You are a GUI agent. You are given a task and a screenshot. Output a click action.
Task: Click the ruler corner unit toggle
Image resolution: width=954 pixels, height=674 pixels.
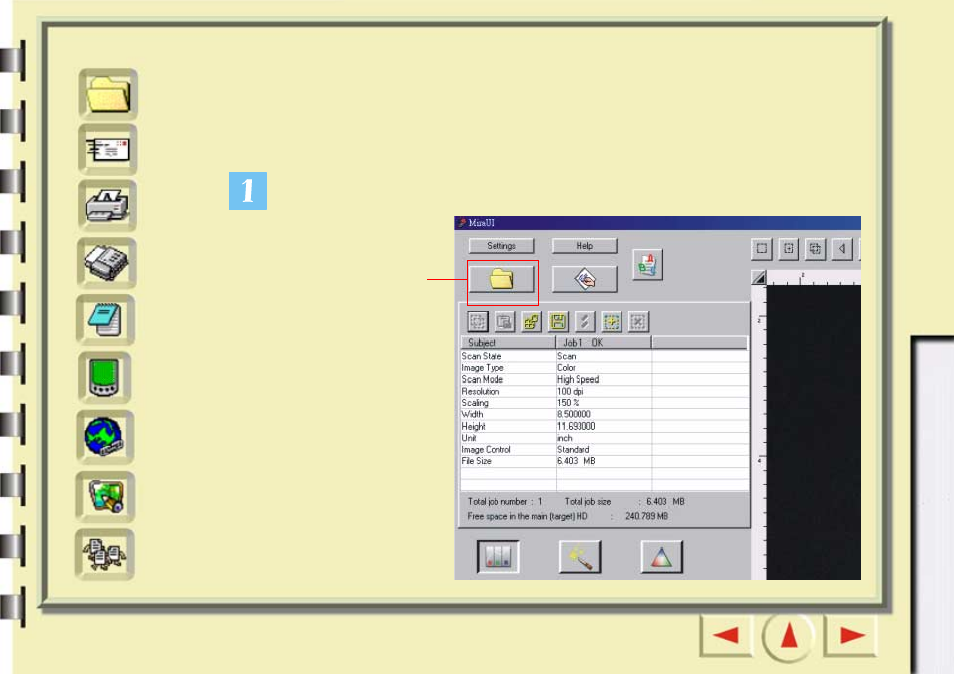coord(759,278)
